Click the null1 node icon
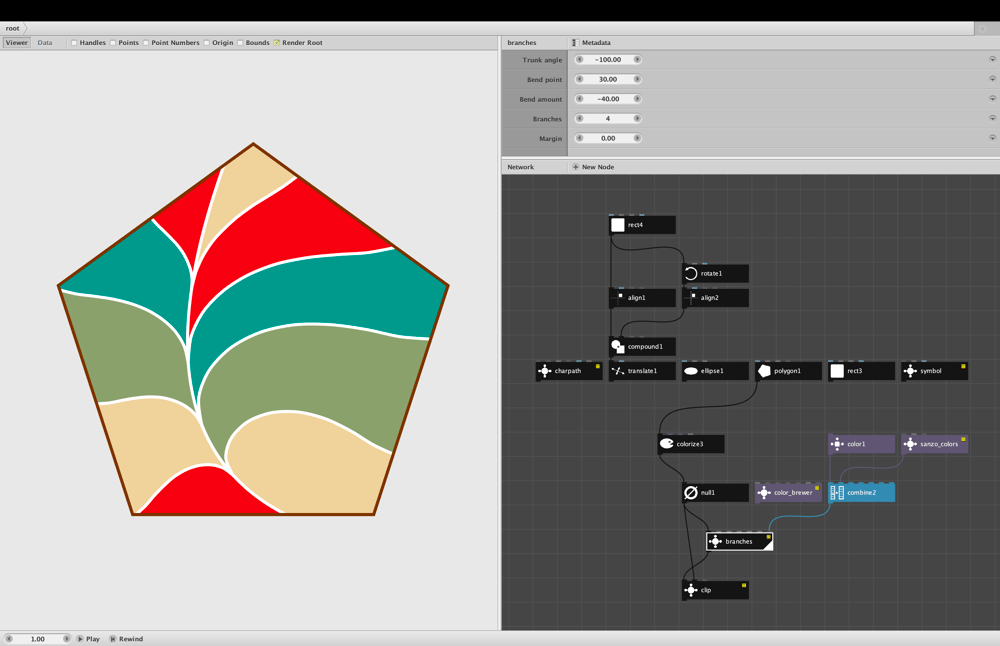 click(691, 492)
